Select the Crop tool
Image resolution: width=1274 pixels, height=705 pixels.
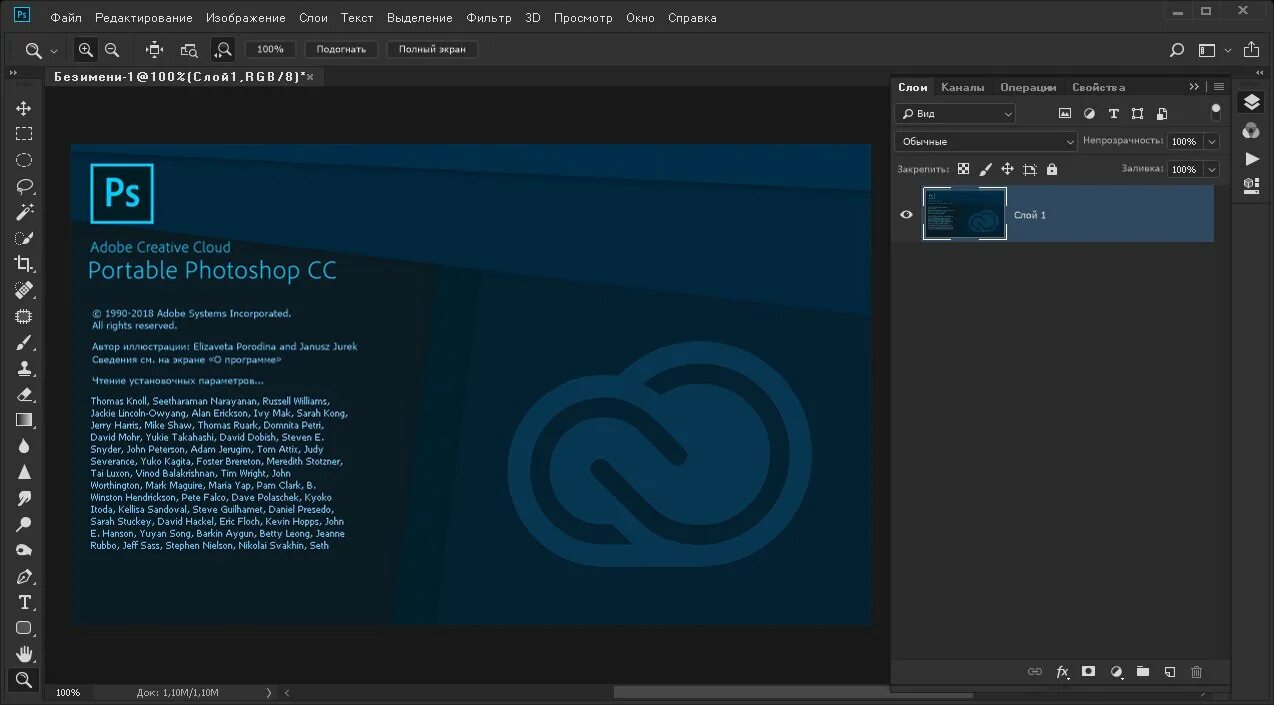pos(24,264)
